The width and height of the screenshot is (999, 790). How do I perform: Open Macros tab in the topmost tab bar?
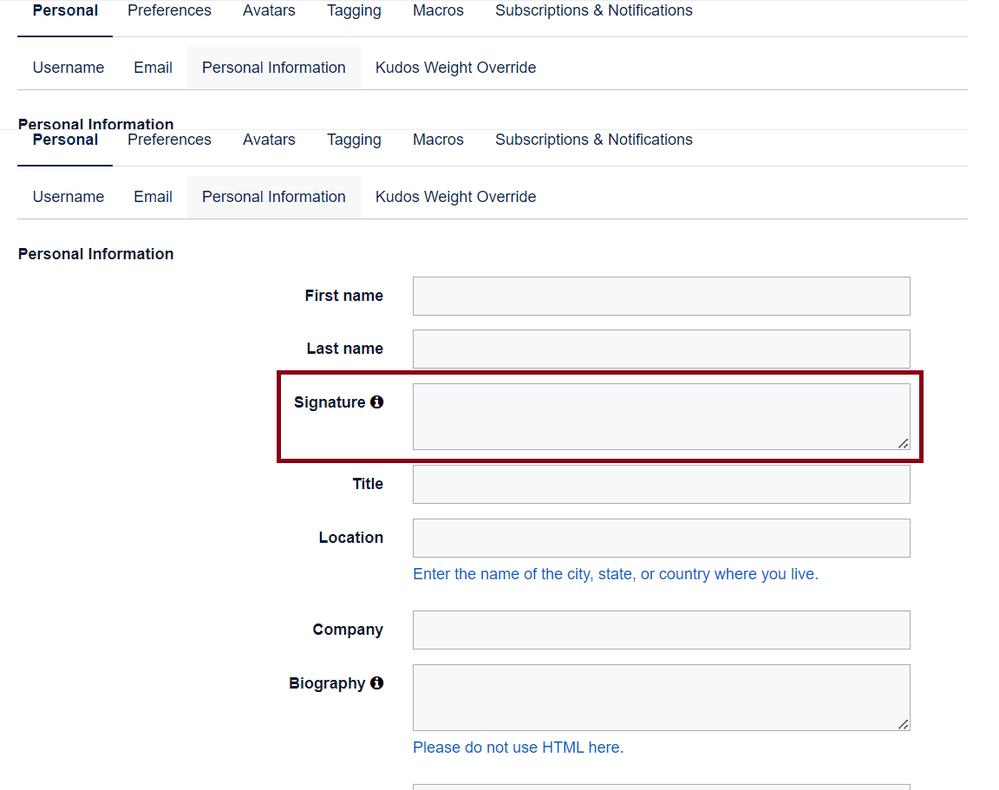[438, 10]
